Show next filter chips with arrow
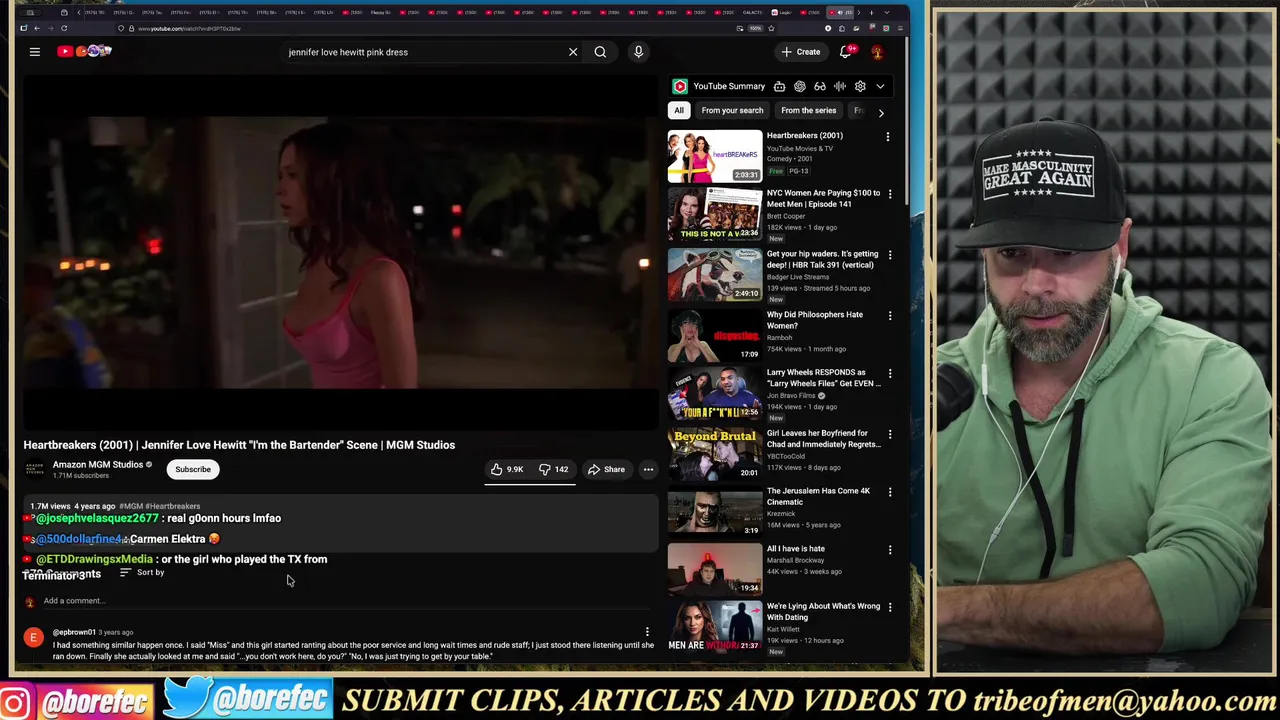Screen dimensions: 1280x720 (881, 112)
